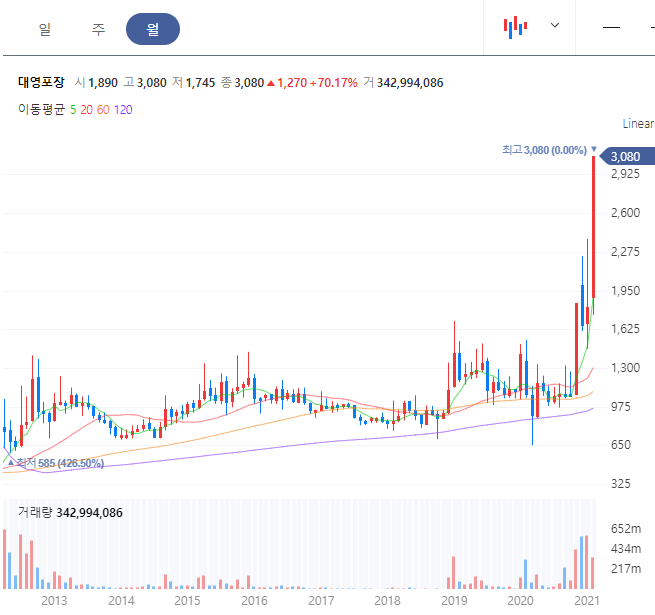
Task: Click the 2019 year label on time axis
Action: click(454, 601)
